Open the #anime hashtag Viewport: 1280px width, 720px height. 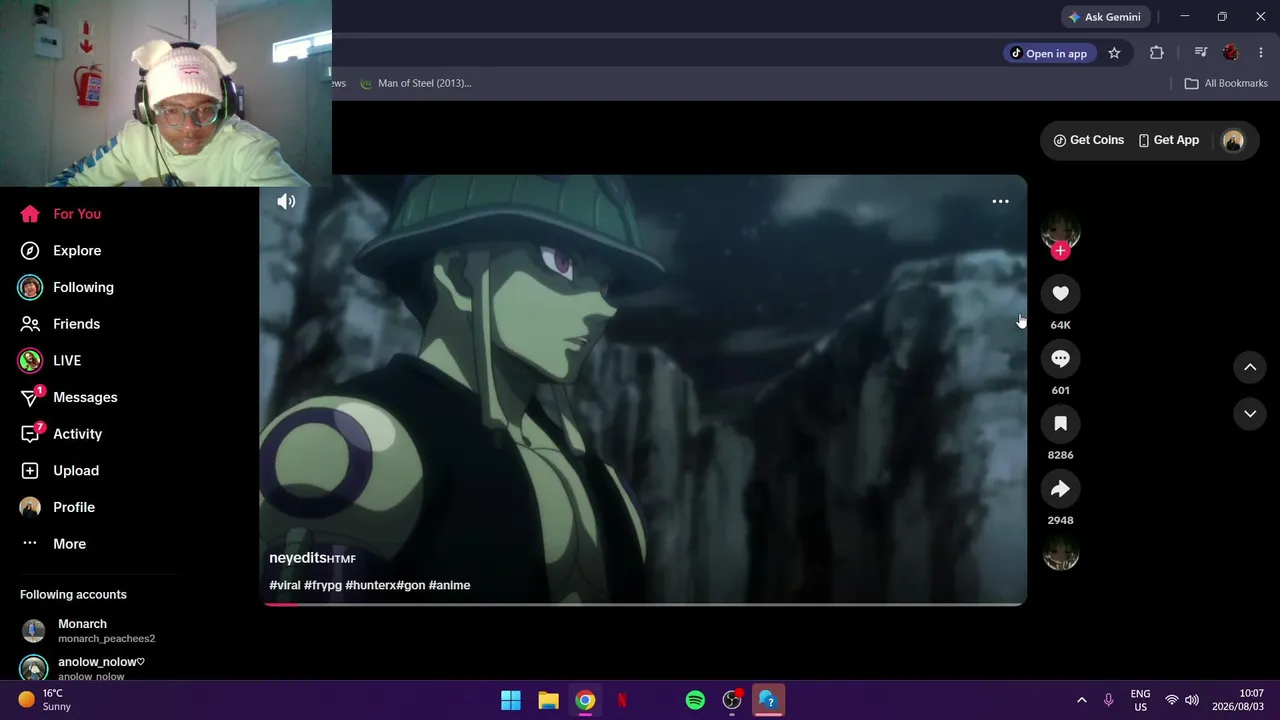pos(449,585)
